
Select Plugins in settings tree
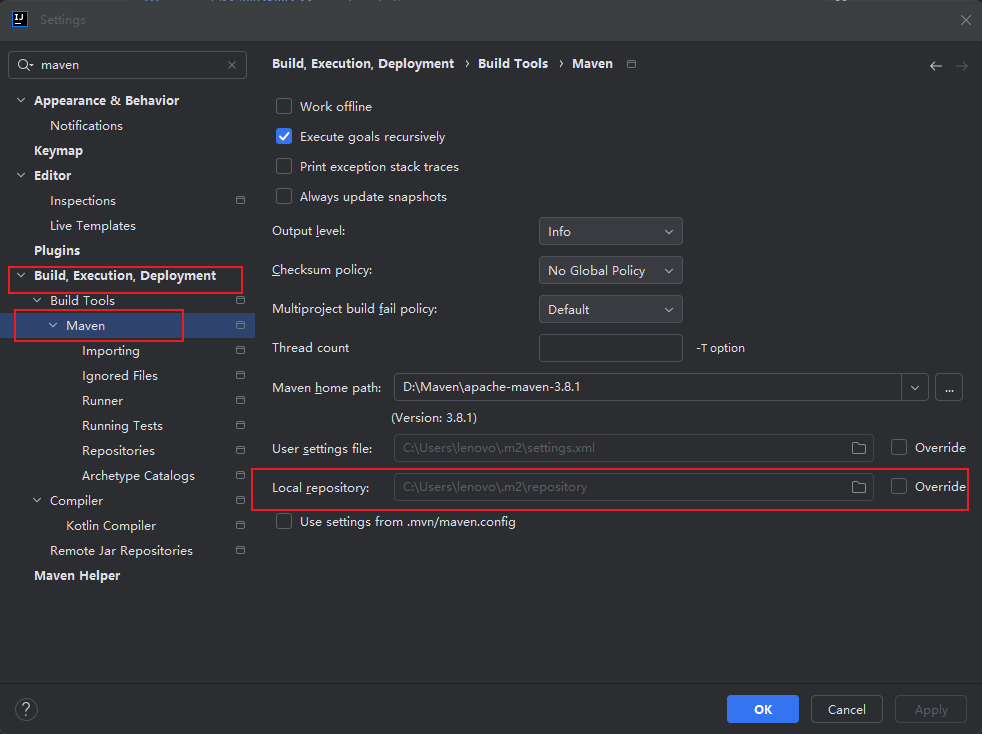point(57,251)
